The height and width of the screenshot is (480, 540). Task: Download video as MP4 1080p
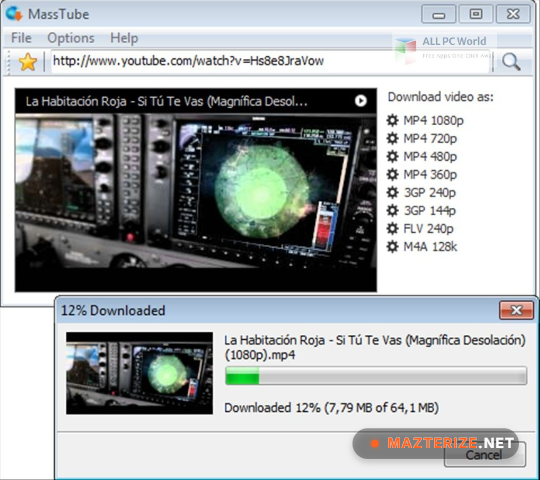pyautogui.click(x=433, y=121)
